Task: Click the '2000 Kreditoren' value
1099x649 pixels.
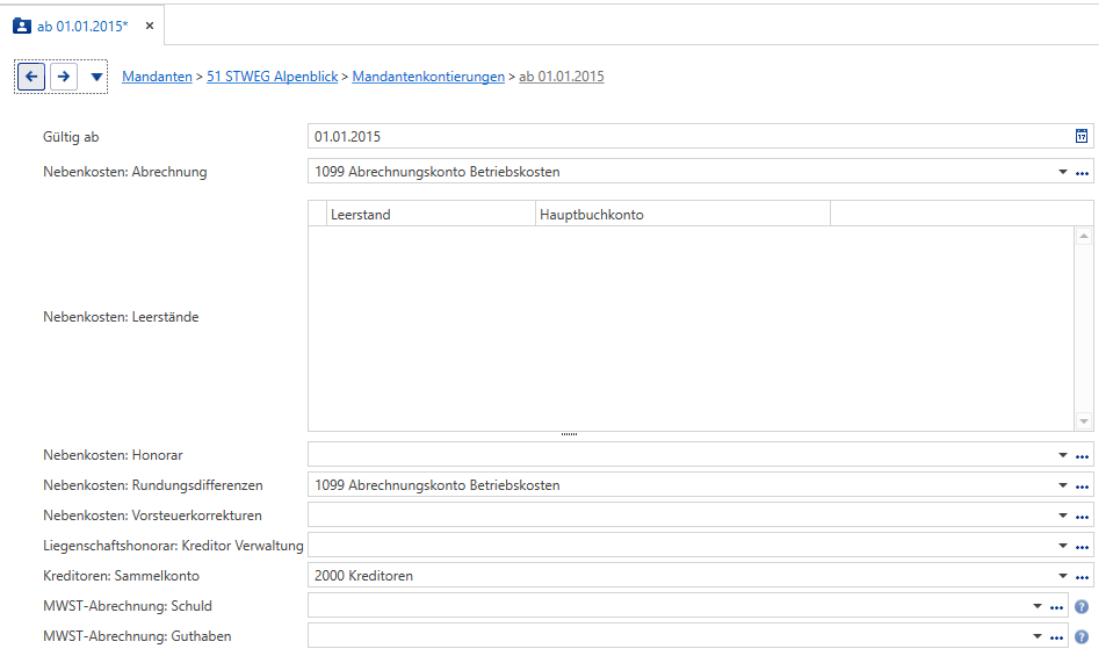Action: tap(364, 575)
